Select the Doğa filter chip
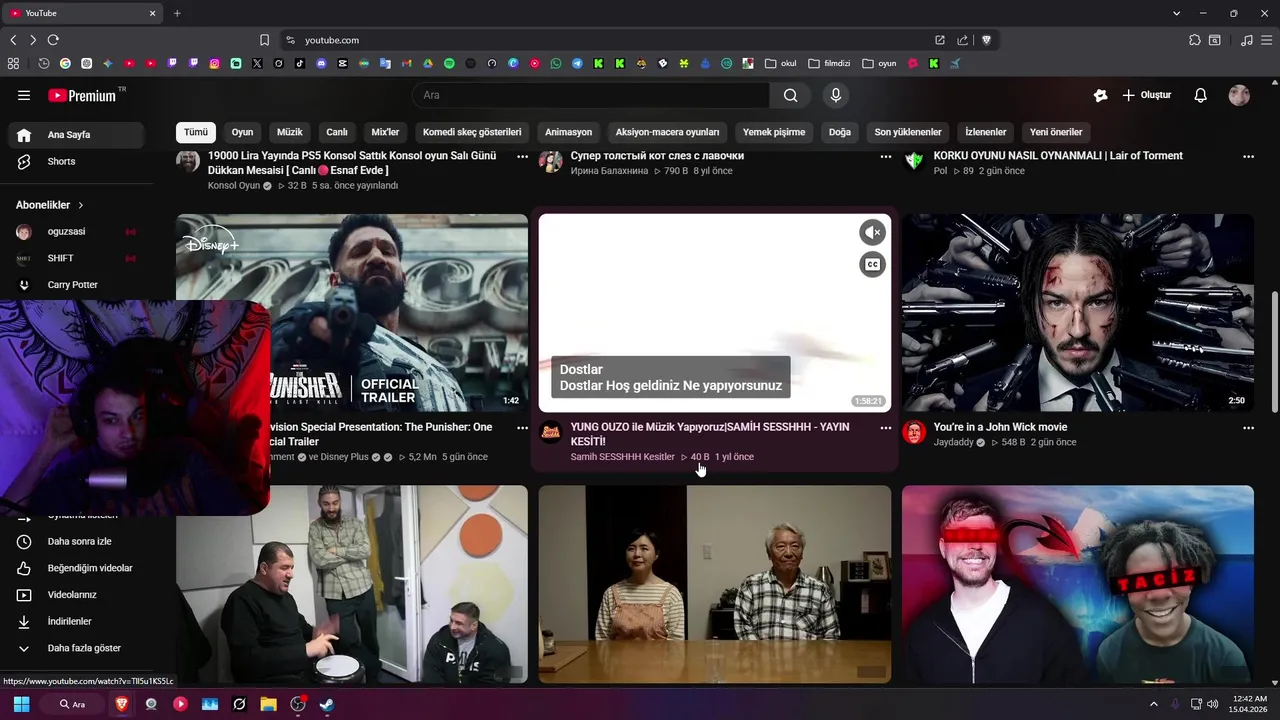The width and height of the screenshot is (1280, 720). coord(840,132)
